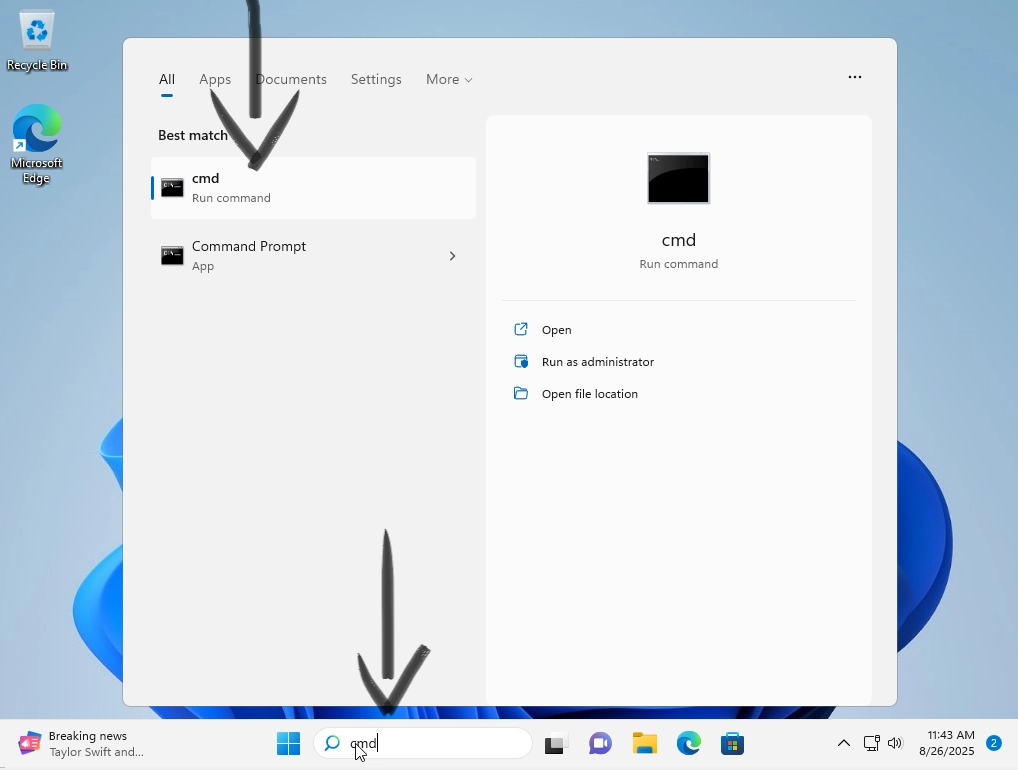Click the volume speaker tray icon

click(895, 744)
